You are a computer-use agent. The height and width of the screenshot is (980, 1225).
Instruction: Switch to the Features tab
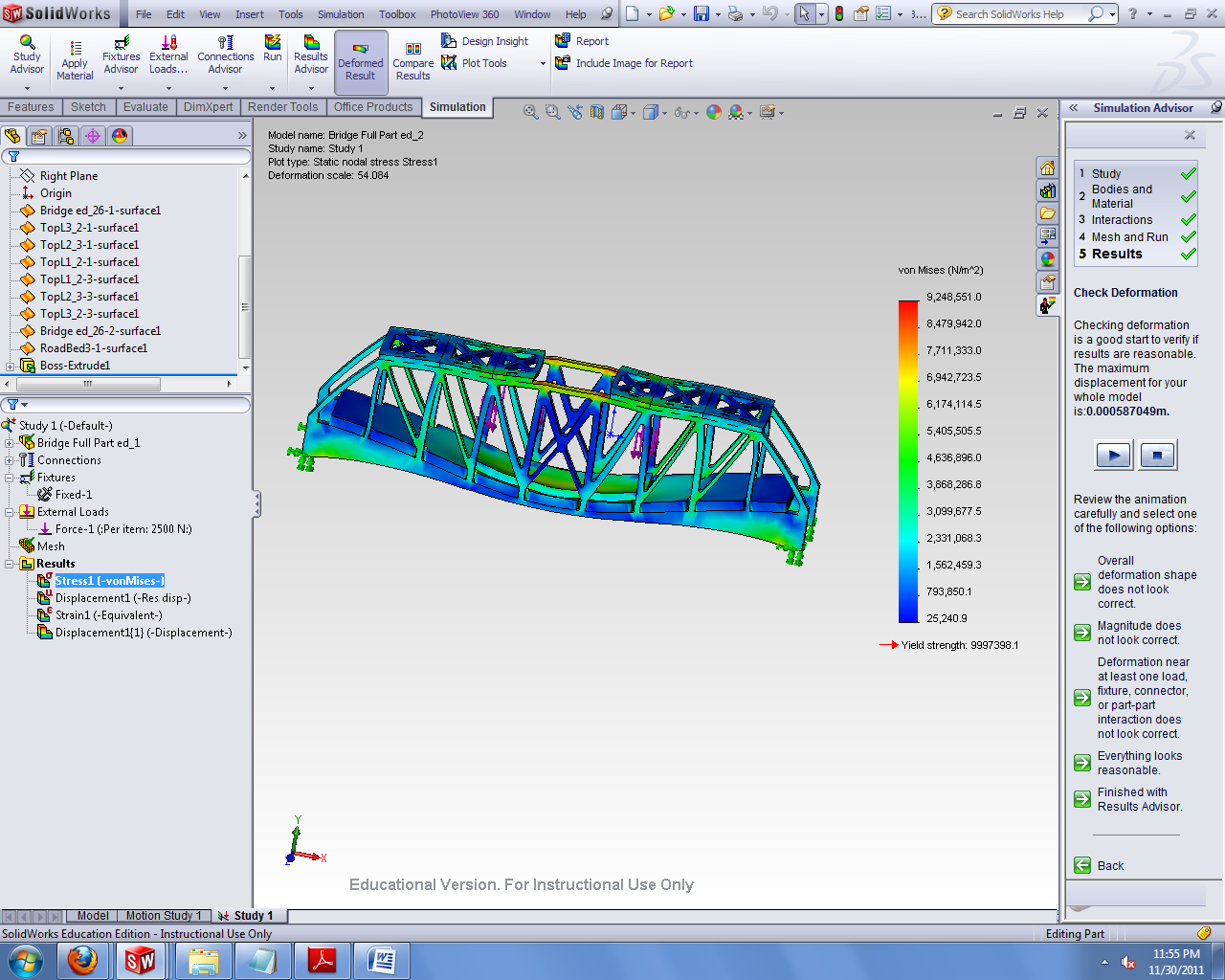[31, 107]
